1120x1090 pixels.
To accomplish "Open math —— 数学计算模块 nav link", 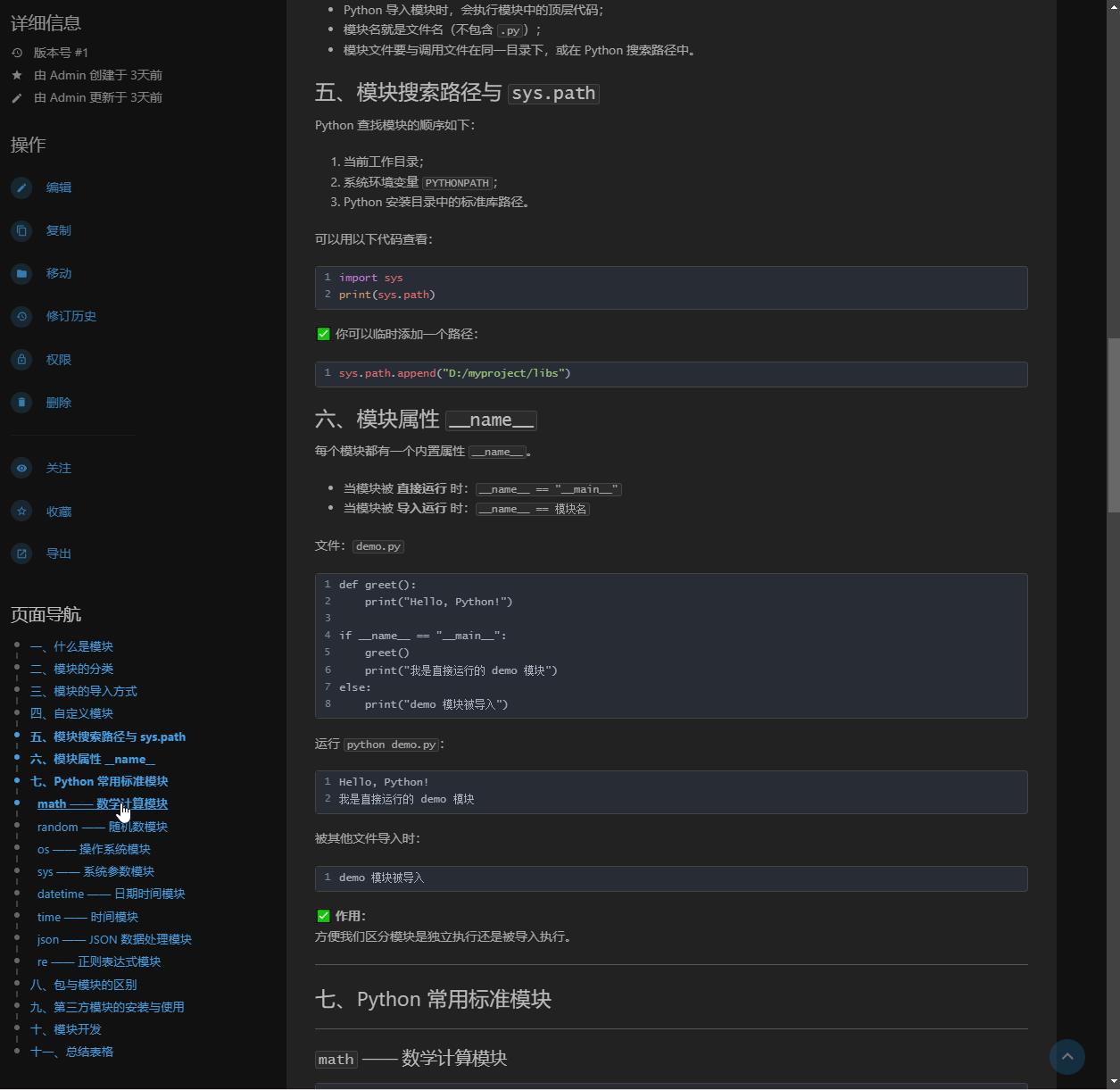I will [103, 803].
